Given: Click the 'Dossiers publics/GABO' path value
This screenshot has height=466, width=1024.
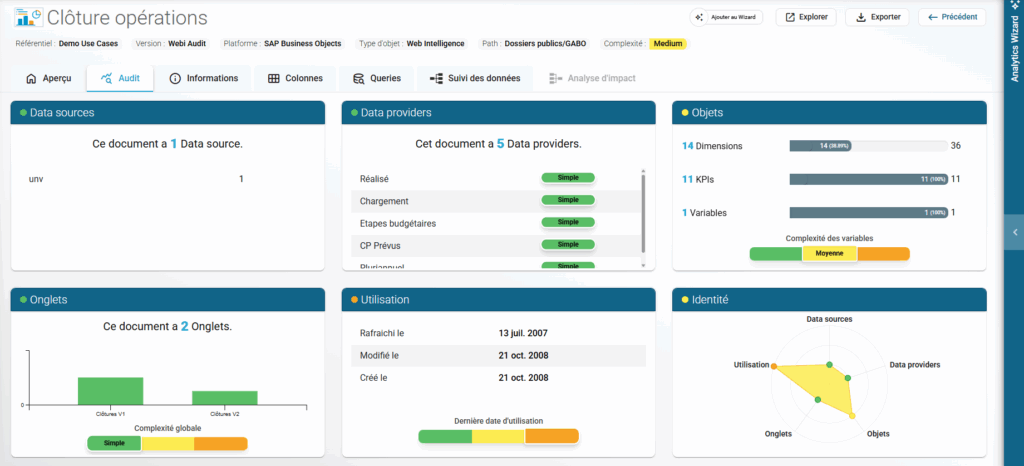Looking at the screenshot, I should [546, 44].
